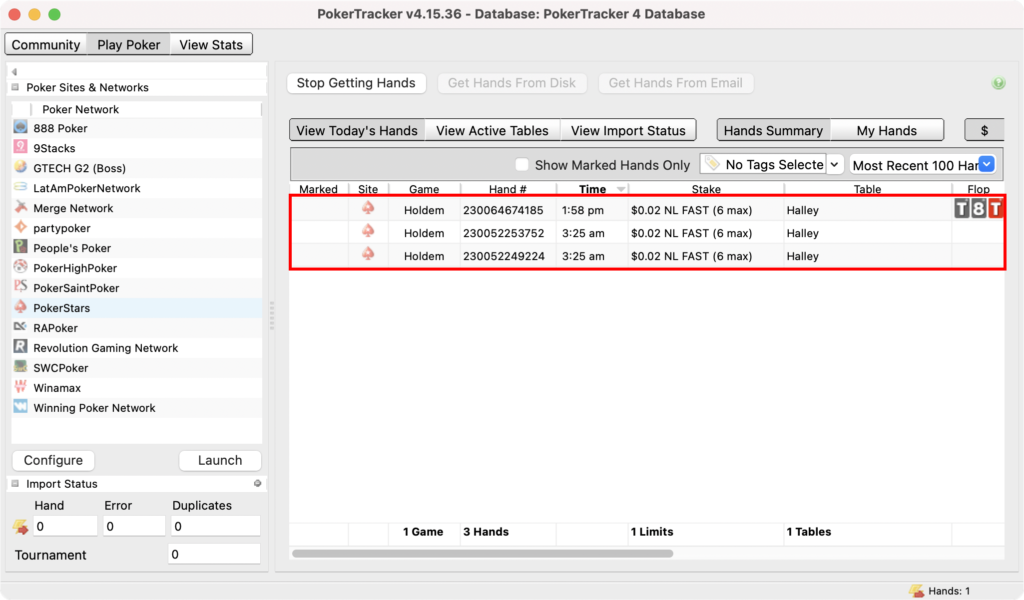Select the RAPoker icon
This screenshot has width=1024, height=600.
(x=20, y=327)
